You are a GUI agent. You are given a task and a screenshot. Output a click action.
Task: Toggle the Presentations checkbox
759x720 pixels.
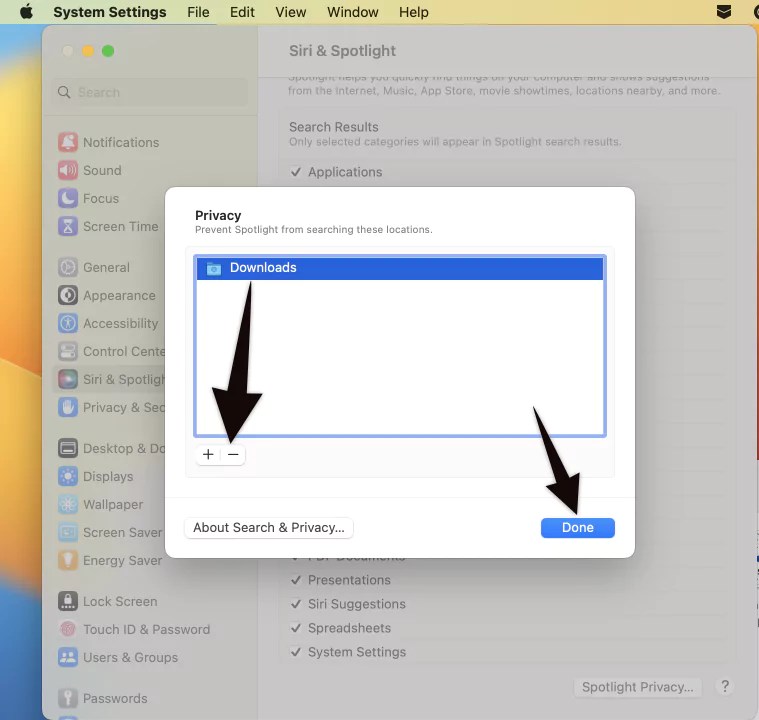pos(296,580)
